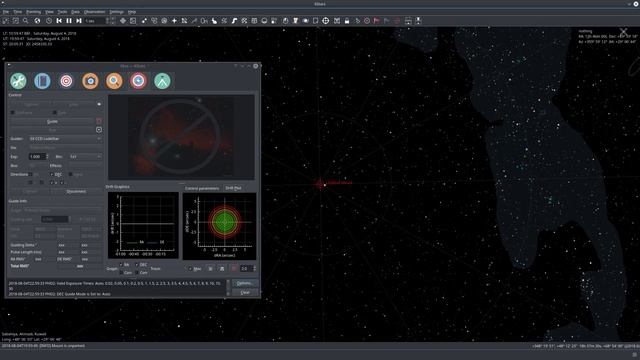Open the Ekos Scheduler notebook icon
The image size is (640, 360).
[42, 81]
